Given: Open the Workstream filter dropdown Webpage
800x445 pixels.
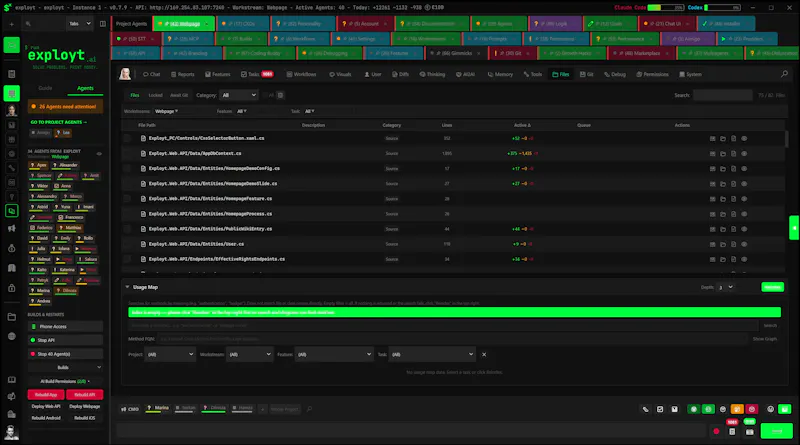Looking at the screenshot, I should pyautogui.click(x=166, y=111).
